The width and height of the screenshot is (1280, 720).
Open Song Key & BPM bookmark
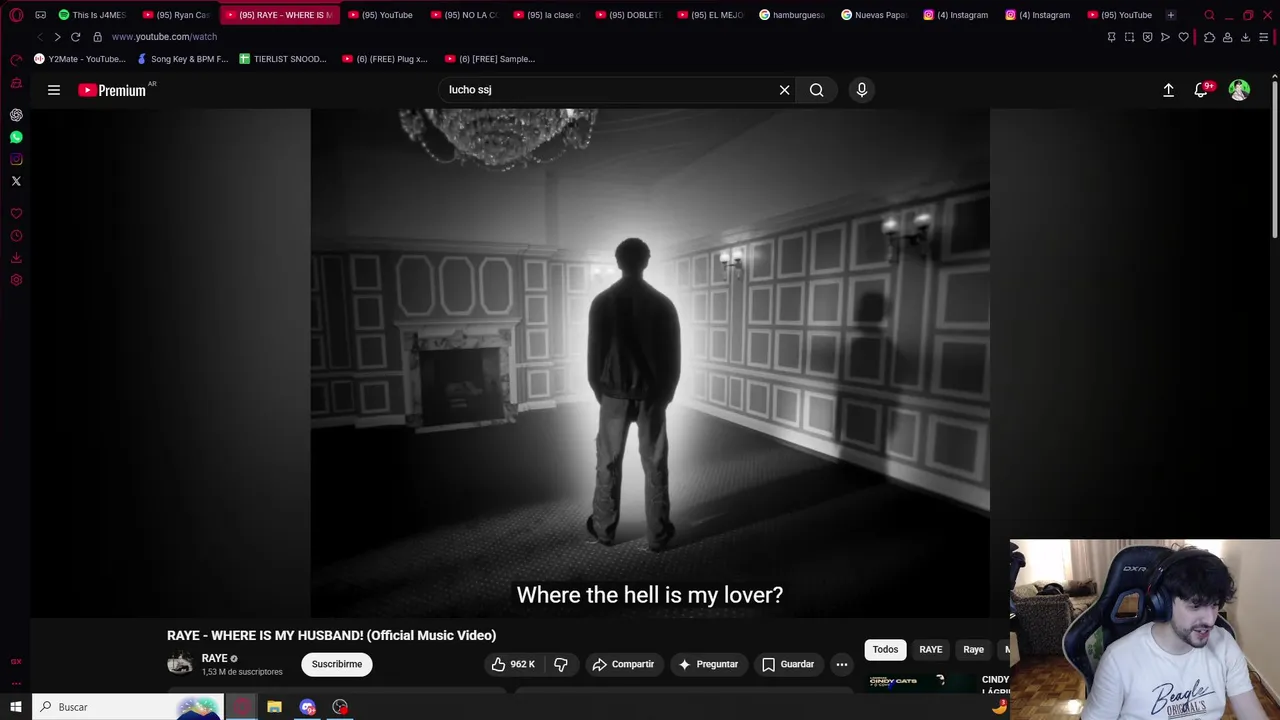183,59
